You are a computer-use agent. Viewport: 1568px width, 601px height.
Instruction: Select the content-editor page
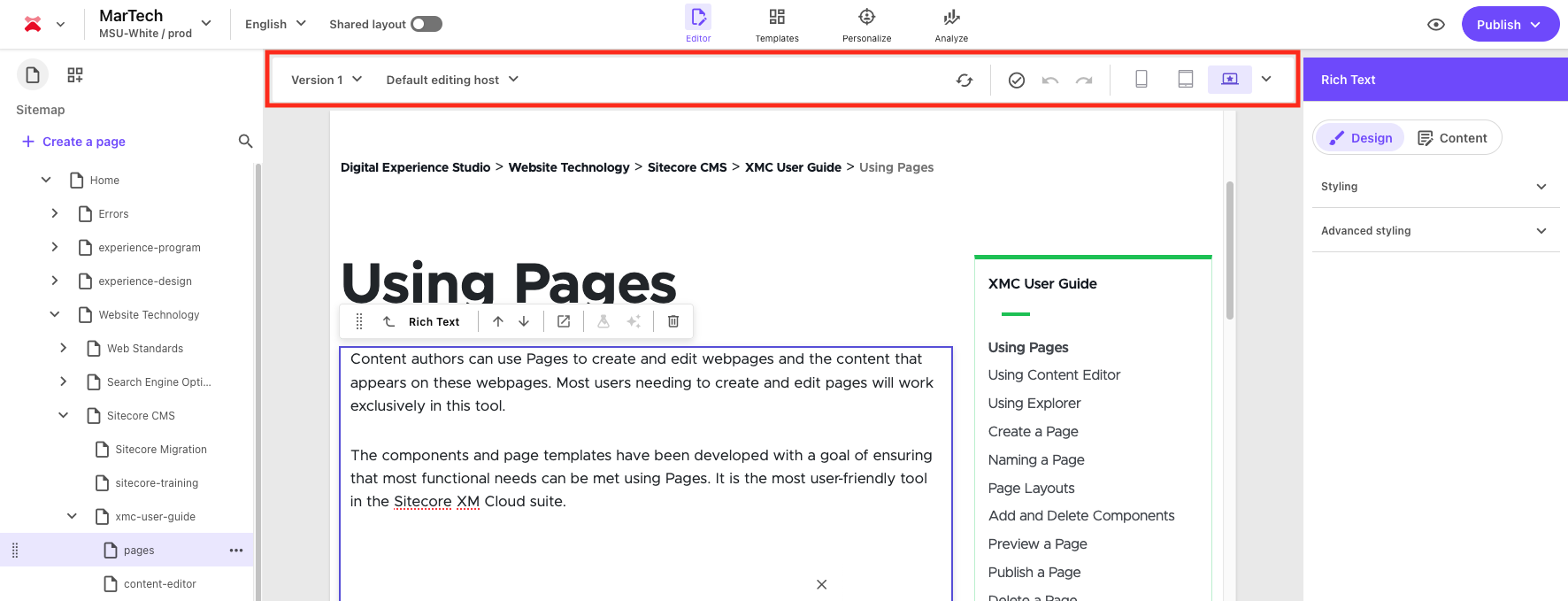click(x=160, y=584)
